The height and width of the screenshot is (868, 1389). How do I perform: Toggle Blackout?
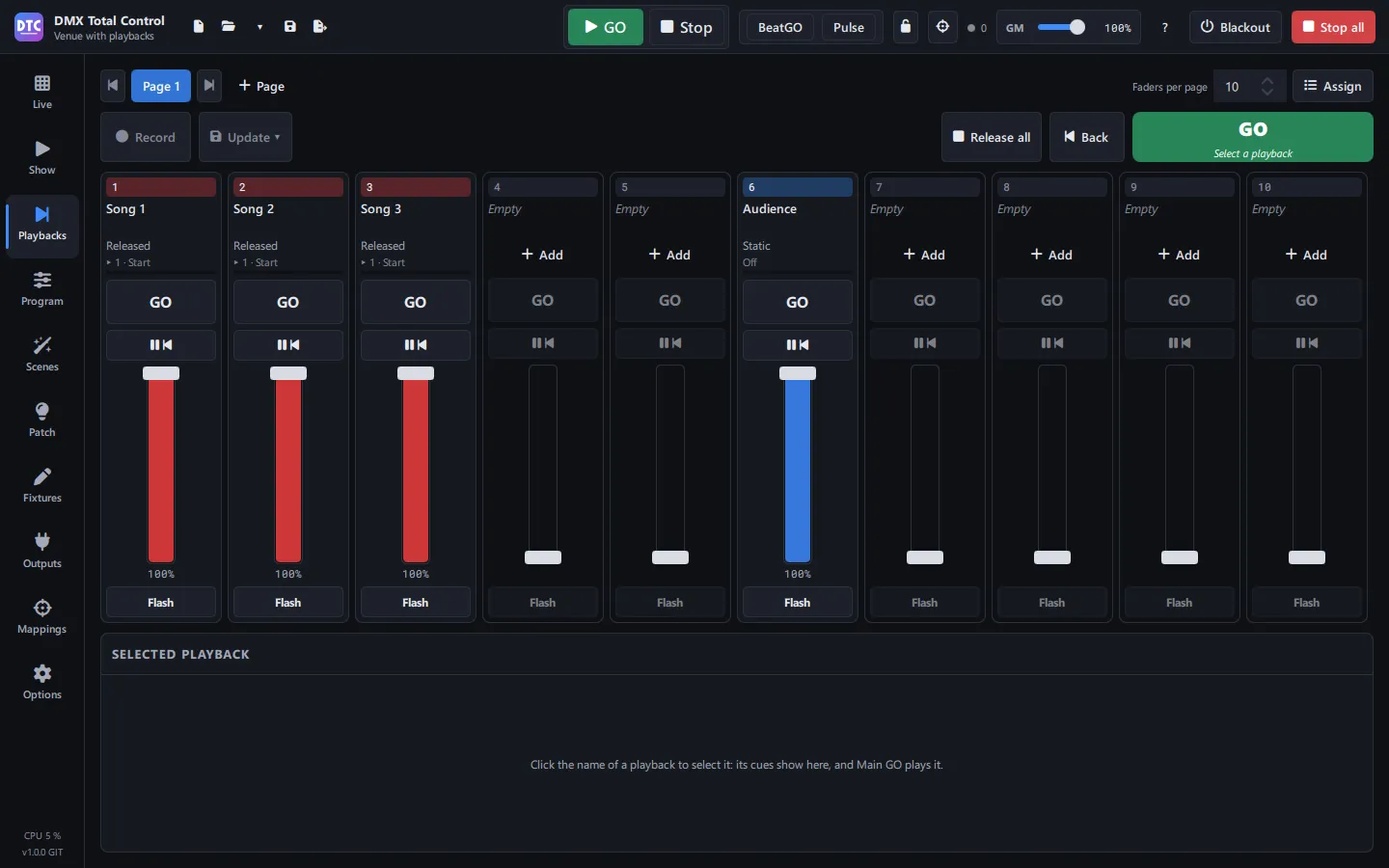point(1236,27)
